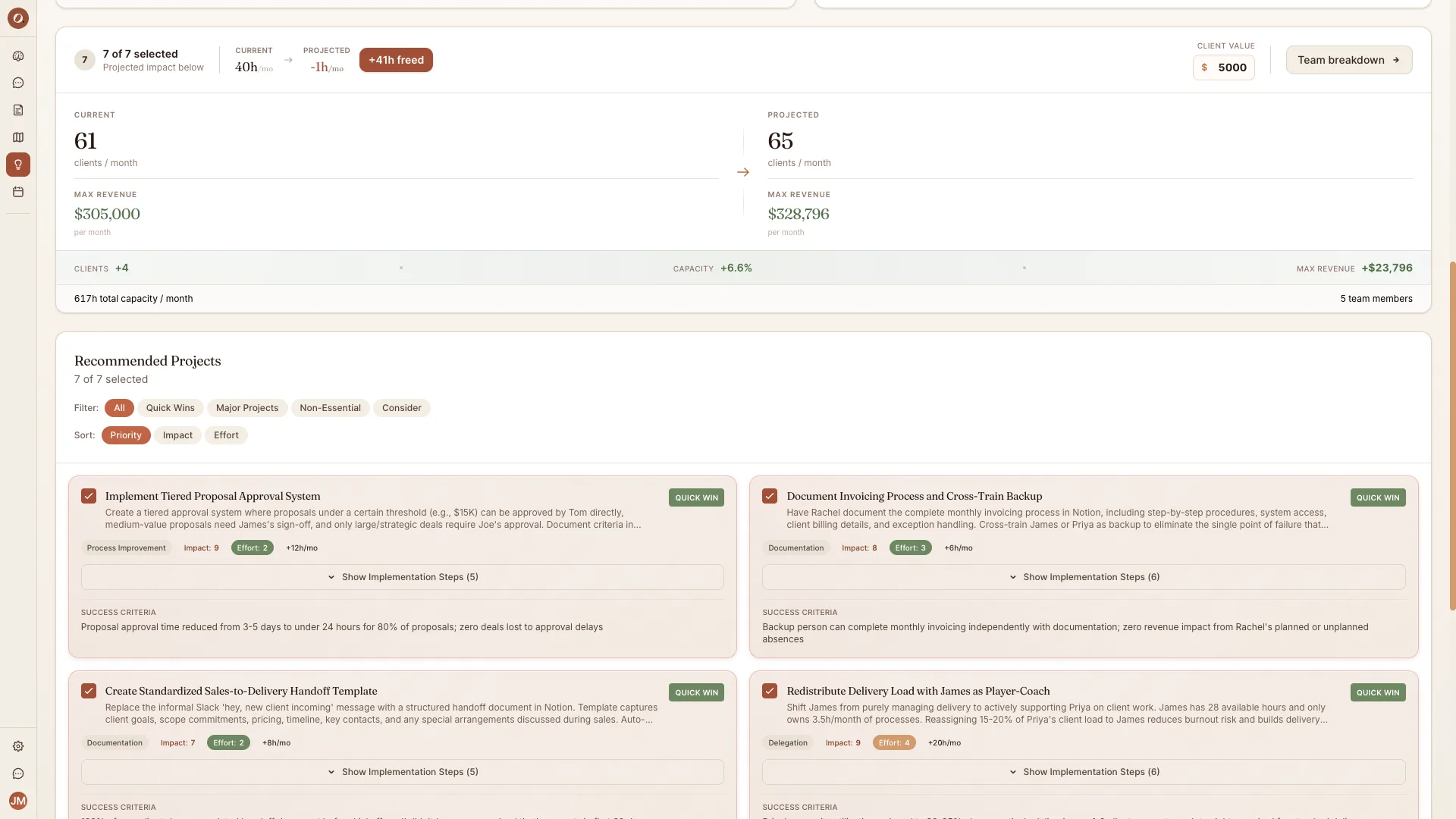
Task: Open the chat bubble icon in sidebar
Action: click(18, 83)
